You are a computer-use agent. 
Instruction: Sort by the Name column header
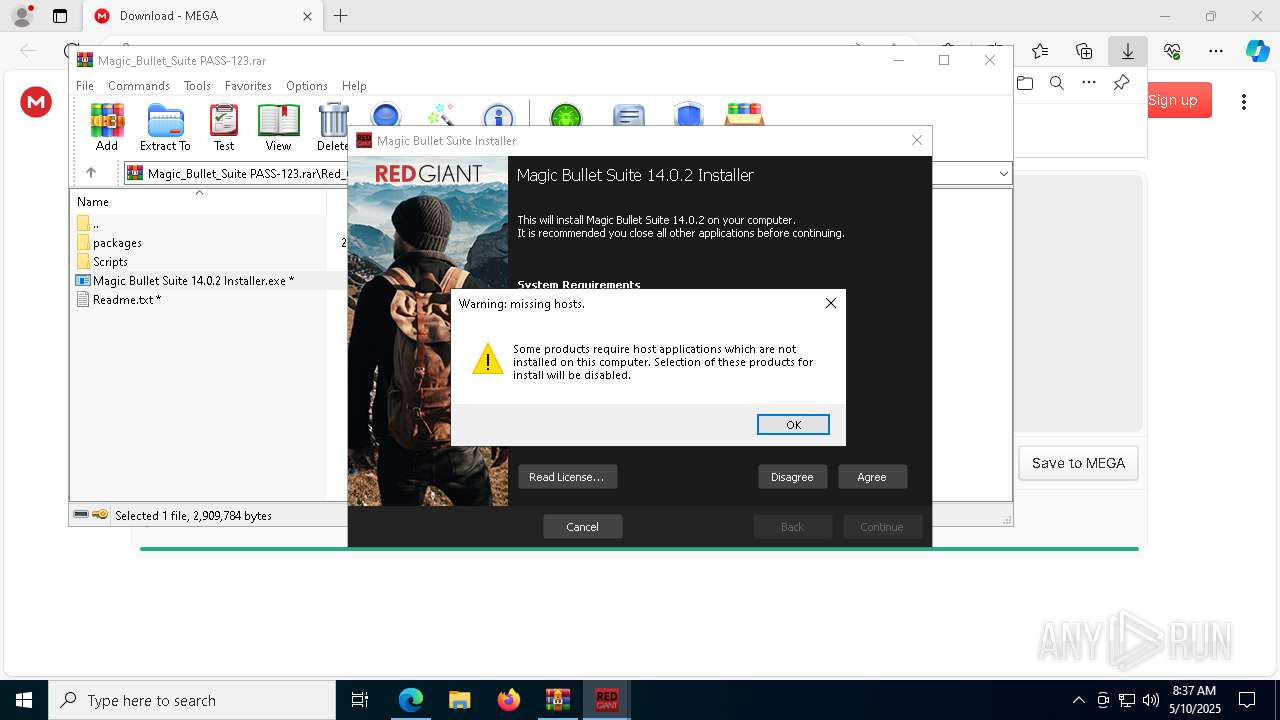(x=199, y=202)
